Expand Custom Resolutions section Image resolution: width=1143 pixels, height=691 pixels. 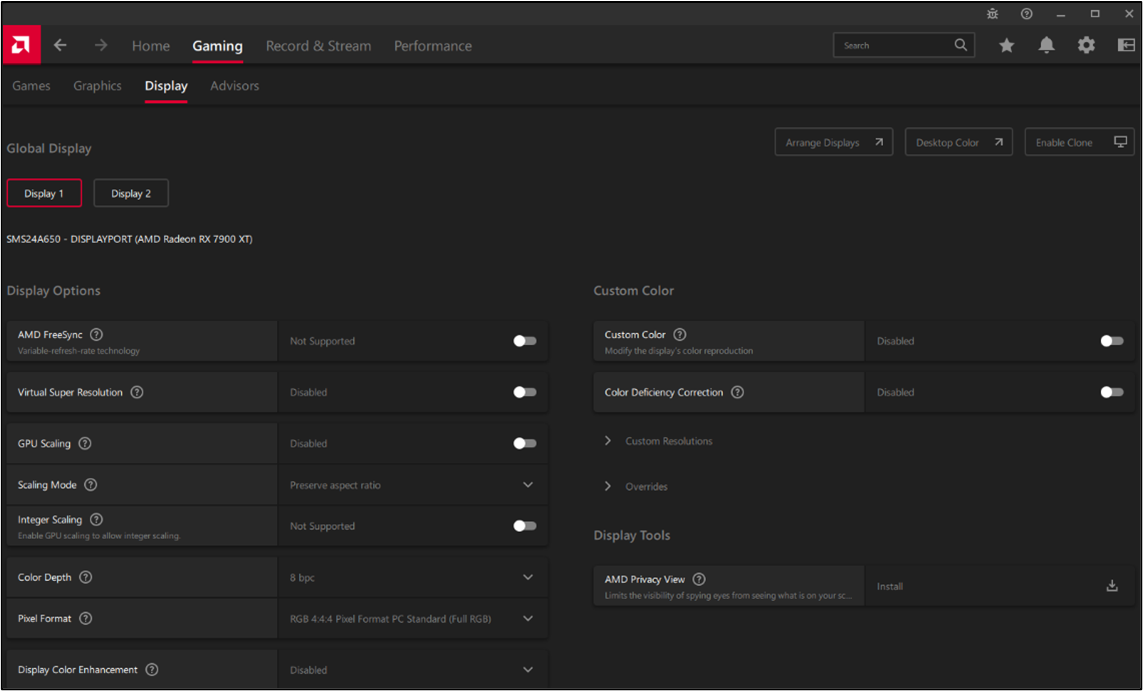(x=658, y=441)
